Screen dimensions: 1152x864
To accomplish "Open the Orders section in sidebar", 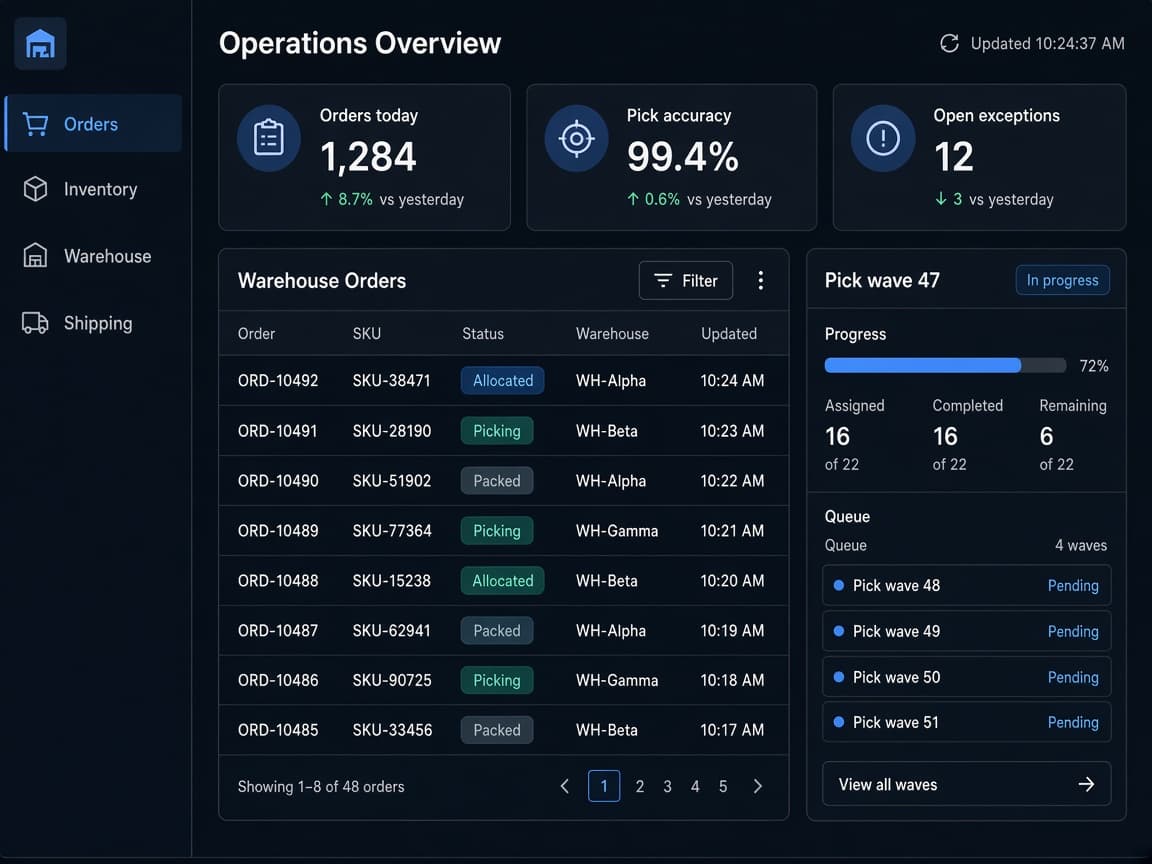I will [x=93, y=123].
